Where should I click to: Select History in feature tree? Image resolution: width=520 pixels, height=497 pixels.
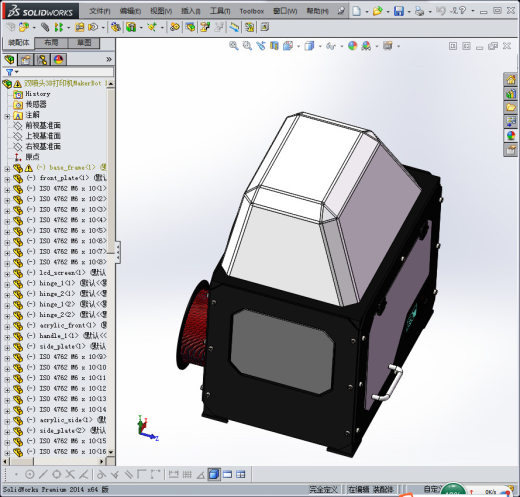tap(38, 94)
